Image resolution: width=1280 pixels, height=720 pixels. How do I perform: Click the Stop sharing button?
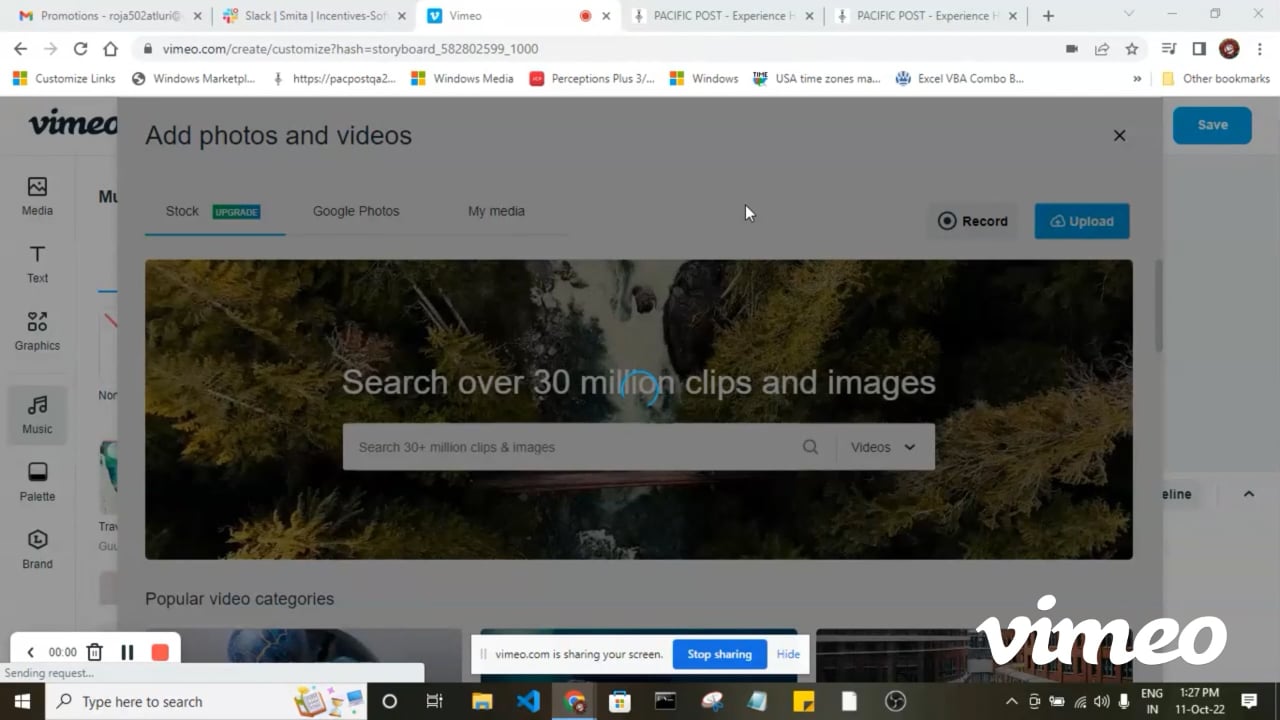tap(720, 654)
